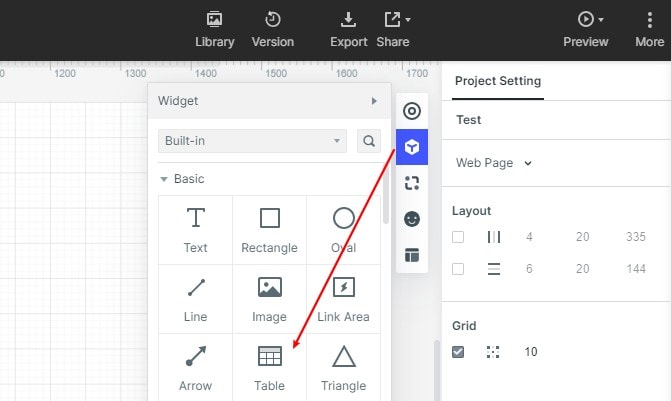Enable the column layout checkbox

coord(458,237)
